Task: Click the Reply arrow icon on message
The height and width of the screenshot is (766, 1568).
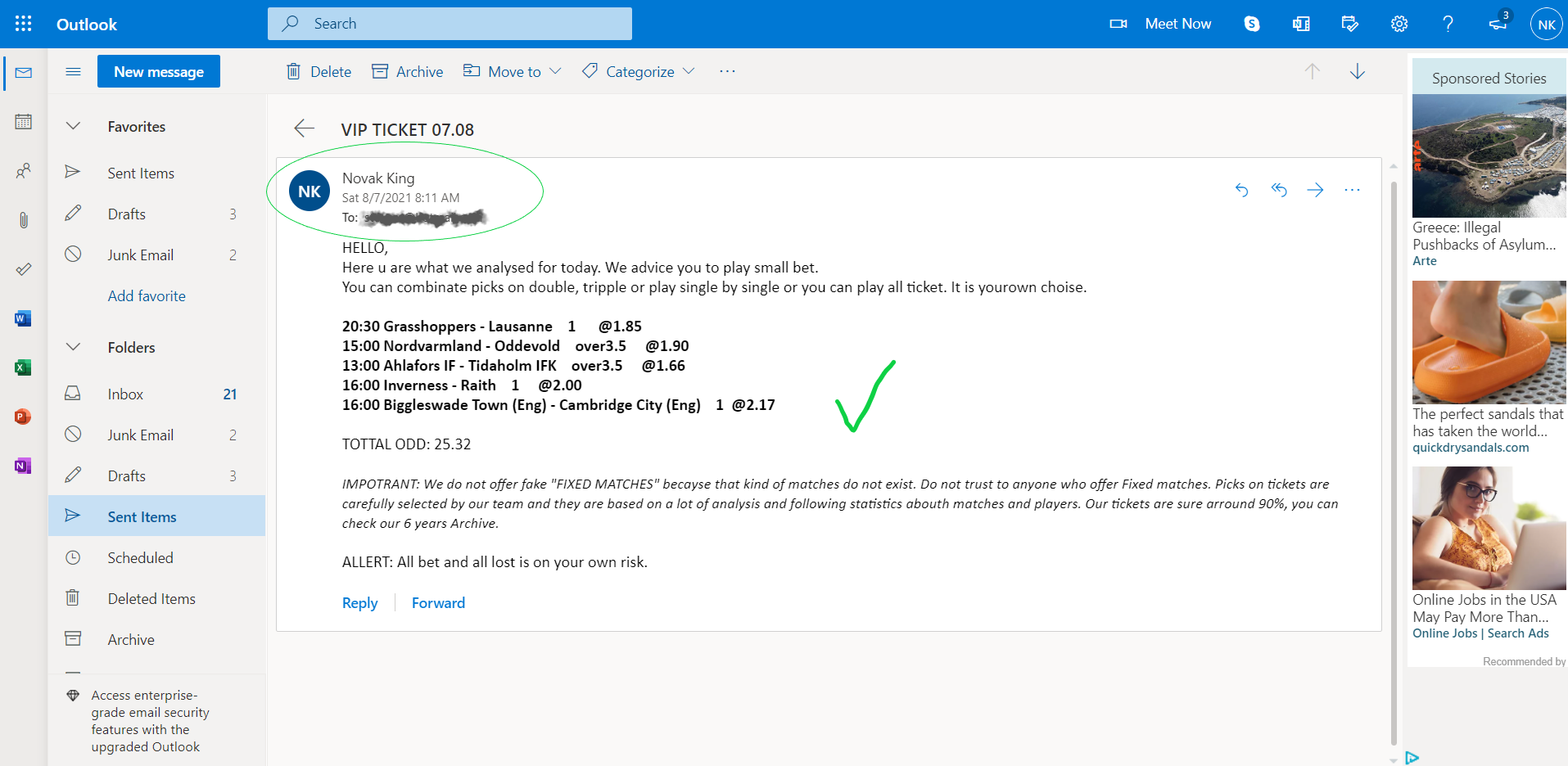Action: pyautogui.click(x=1241, y=190)
